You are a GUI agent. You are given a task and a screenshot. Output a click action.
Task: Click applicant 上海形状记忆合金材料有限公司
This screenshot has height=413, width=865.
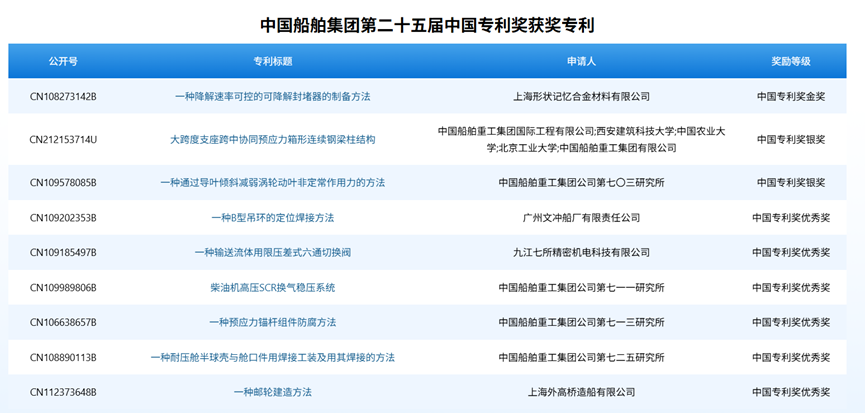click(x=581, y=96)
